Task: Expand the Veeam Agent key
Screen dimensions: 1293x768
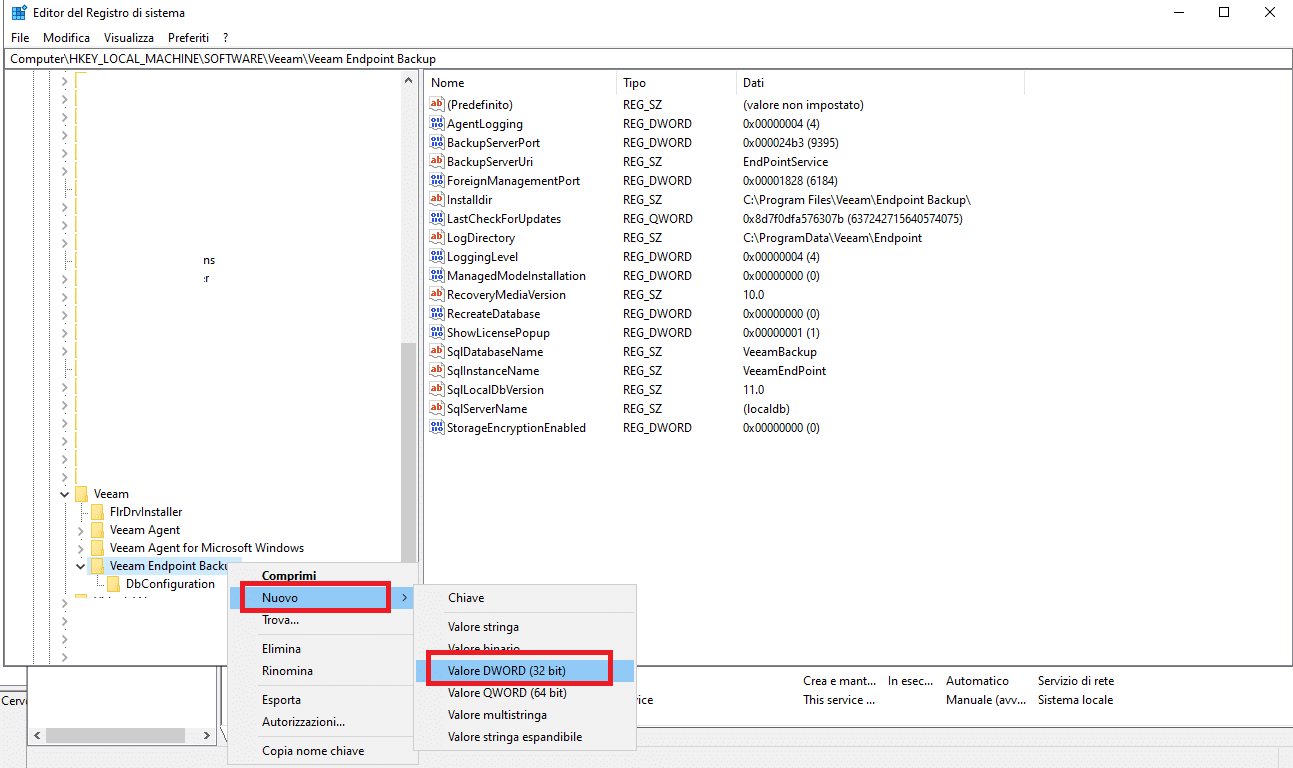Action: tap(81, 530)
